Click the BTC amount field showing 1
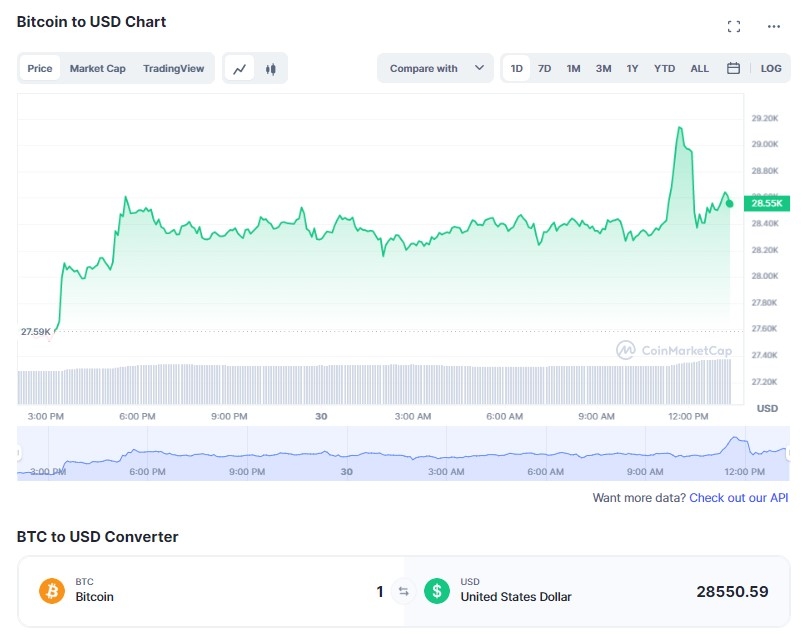The width and height of the screenshot is (802, 636). tap(380, 591)
